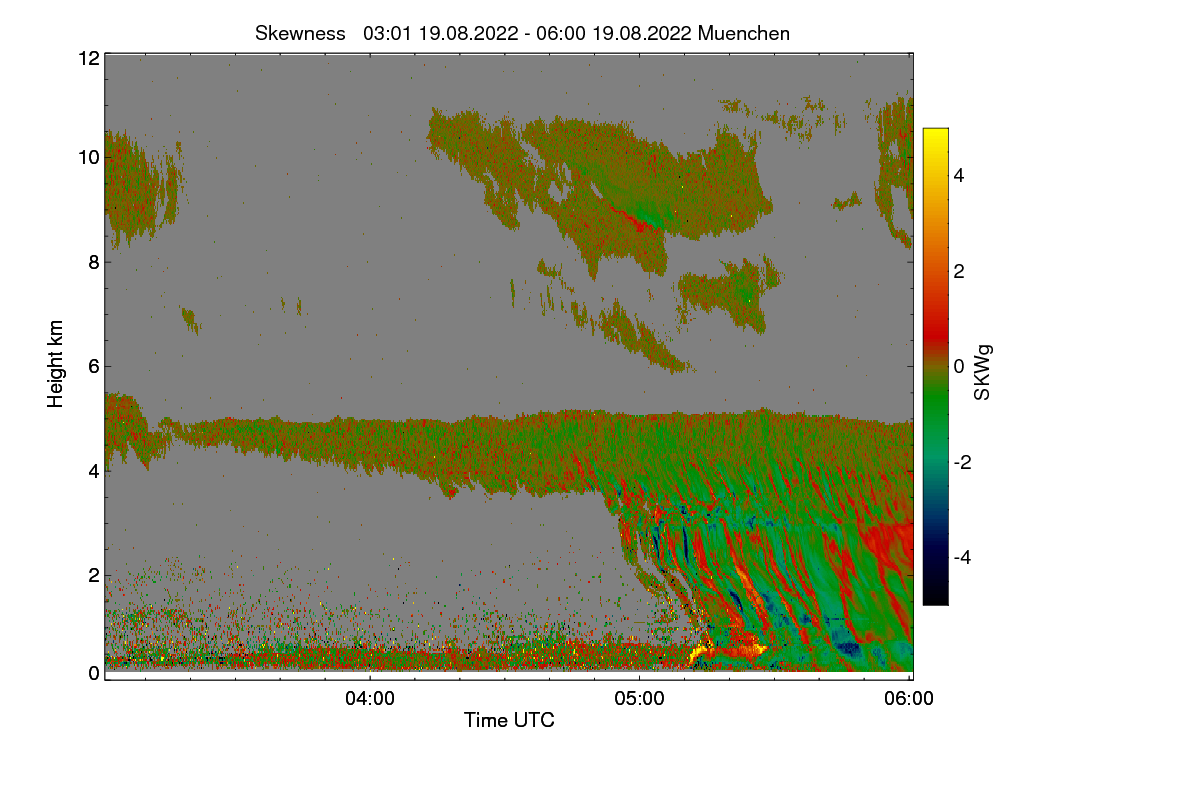Click colorbar tick label 2
This screenshot has height=800, width=1200.
tap(958, 271)
